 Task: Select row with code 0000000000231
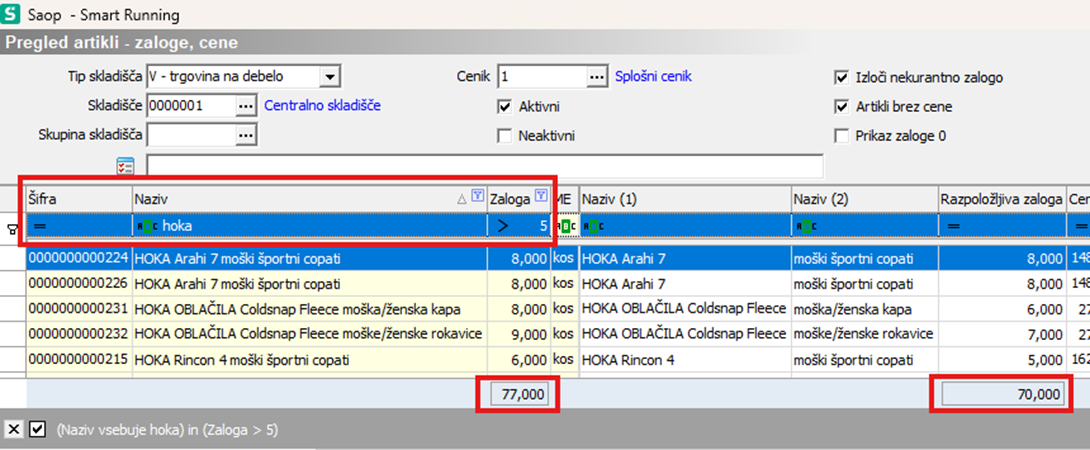(79, 310)
